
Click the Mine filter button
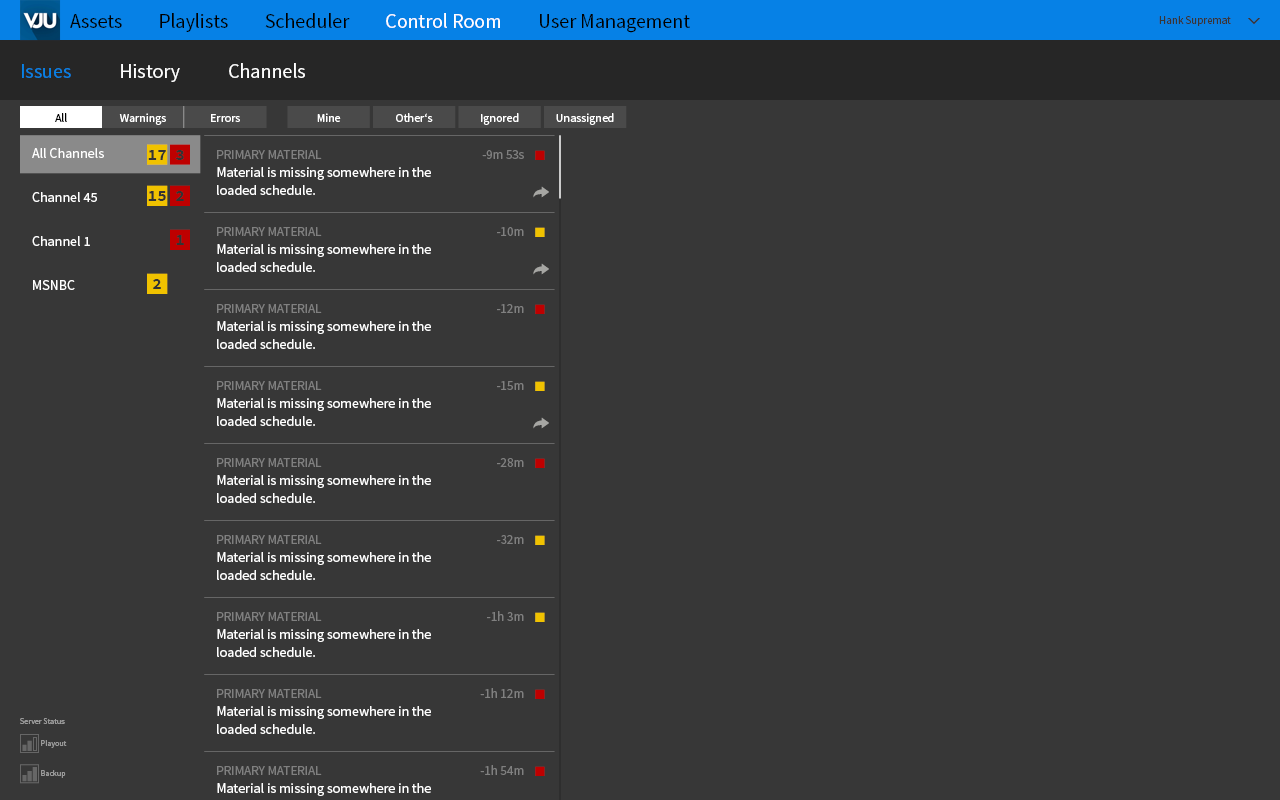329,118
